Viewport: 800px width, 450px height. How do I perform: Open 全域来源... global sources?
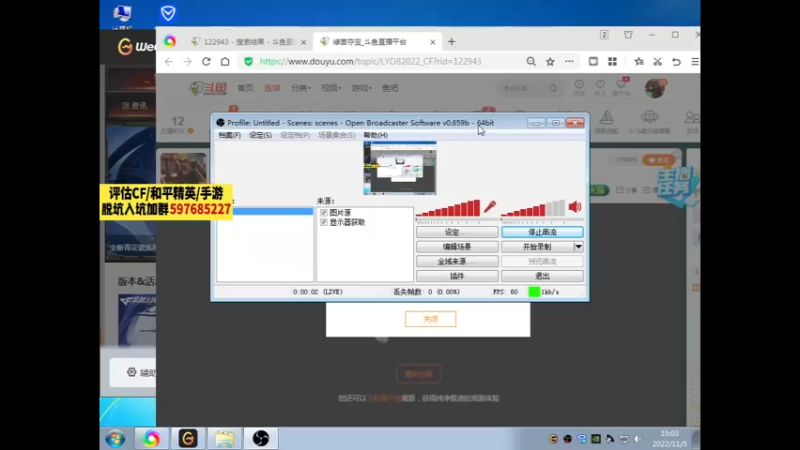click(x=457, y=261)
